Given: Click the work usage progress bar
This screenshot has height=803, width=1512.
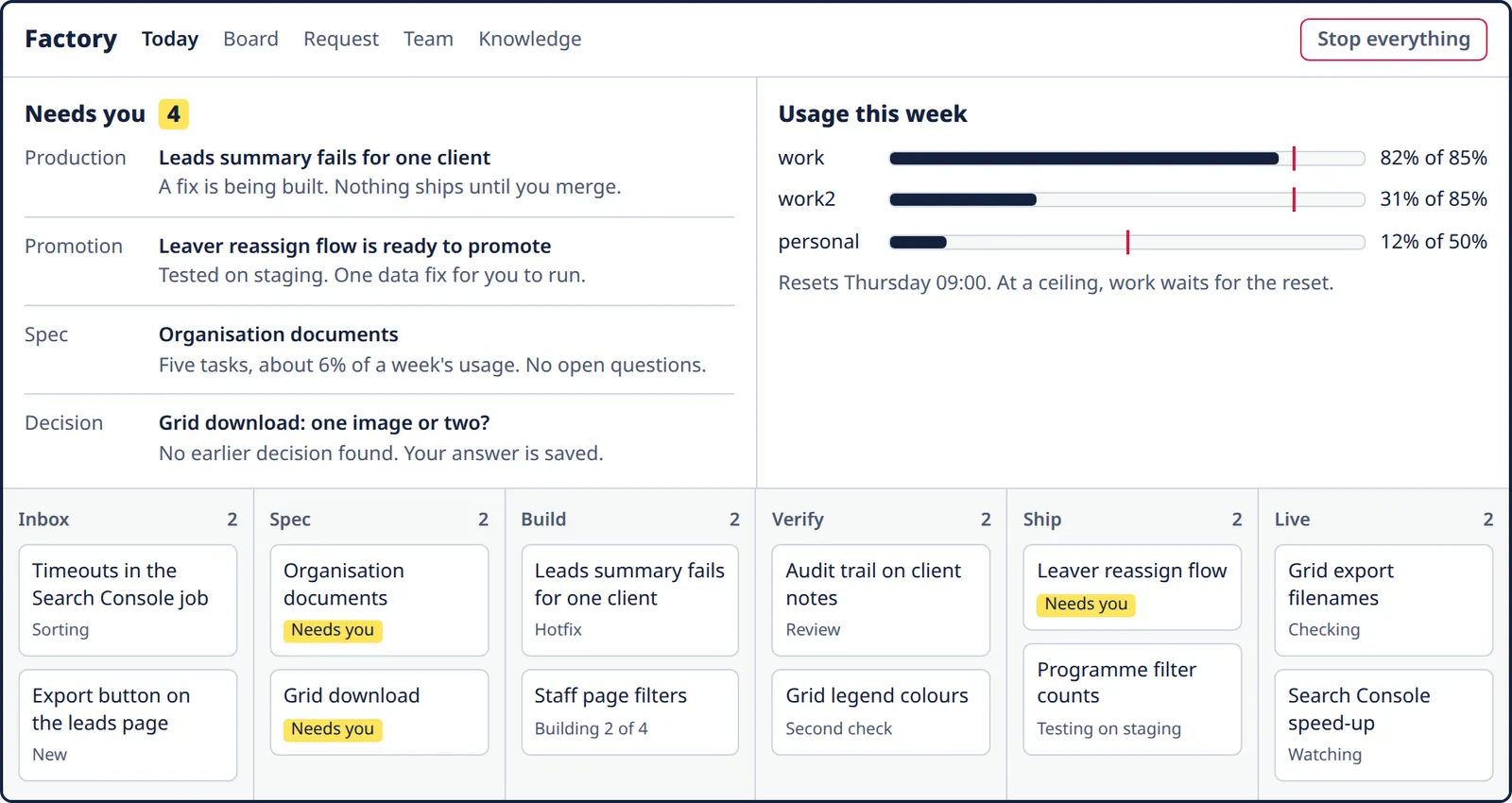Looking at the screenshot, I should pos(1126,159).
